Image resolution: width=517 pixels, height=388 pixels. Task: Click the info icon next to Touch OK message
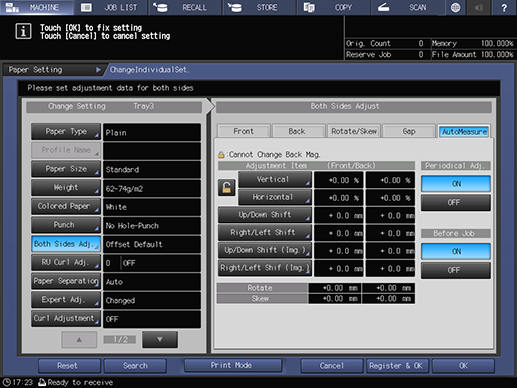pos(23,32)
